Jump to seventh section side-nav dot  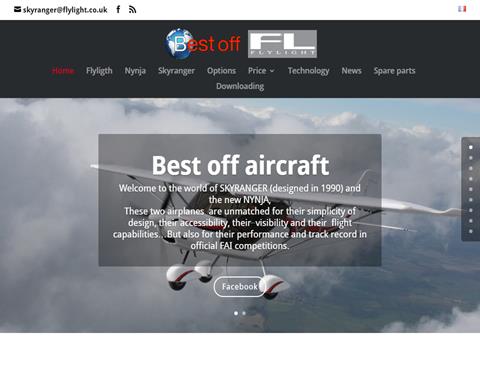coord(471,210)
